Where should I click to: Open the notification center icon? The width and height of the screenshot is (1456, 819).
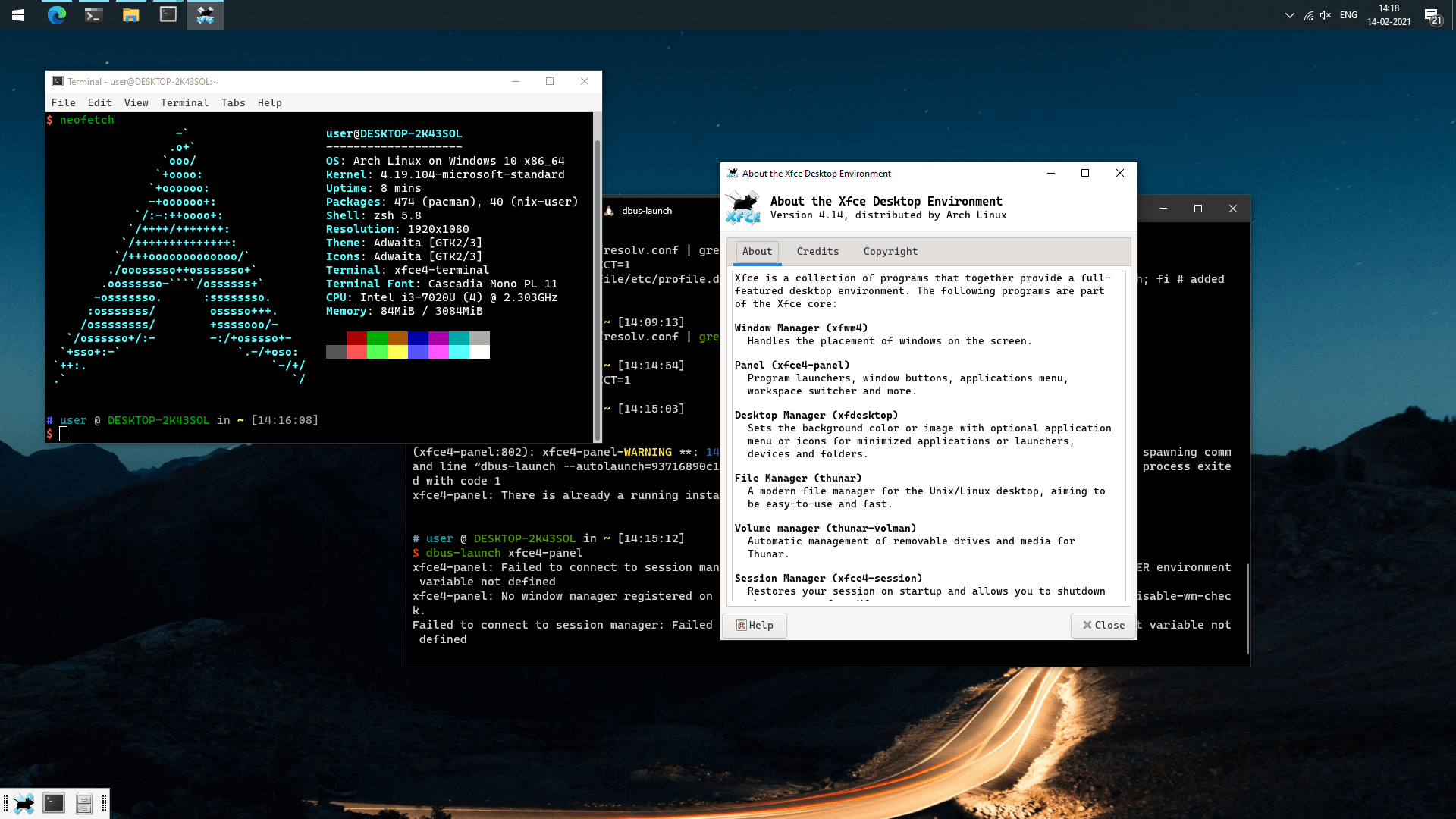[1432, 15]
